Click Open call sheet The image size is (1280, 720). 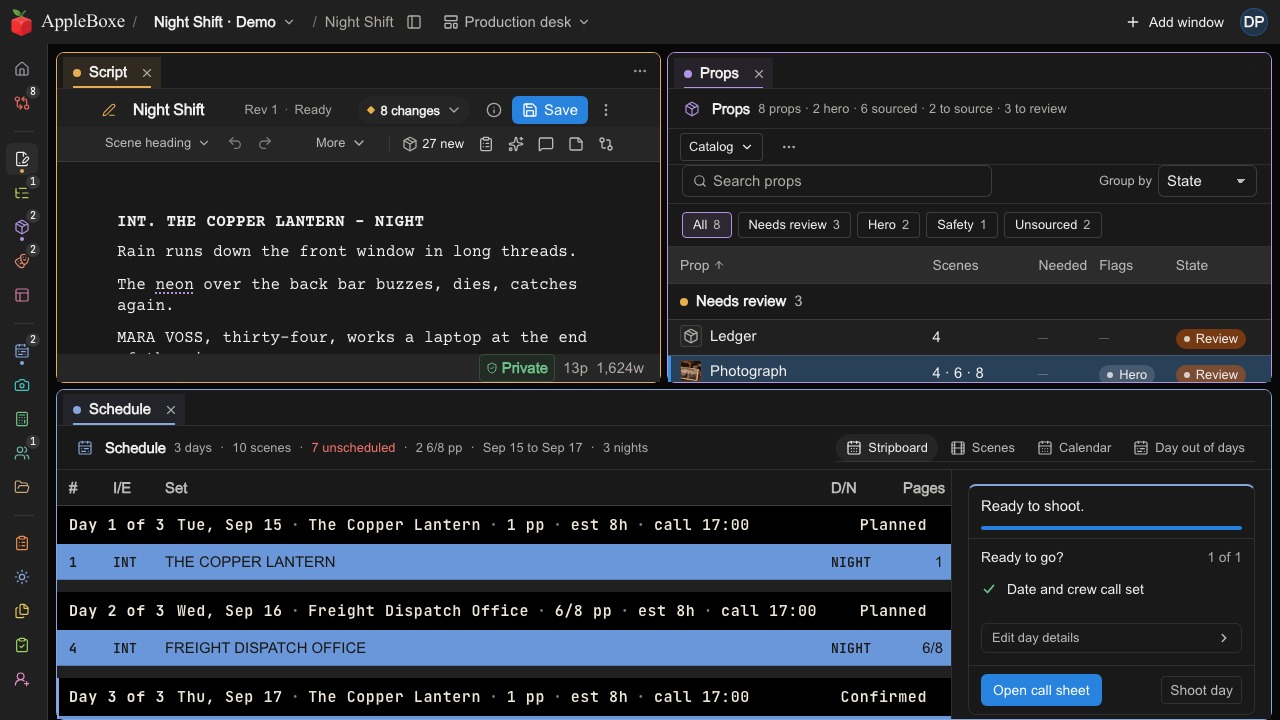pos(1041,690)
